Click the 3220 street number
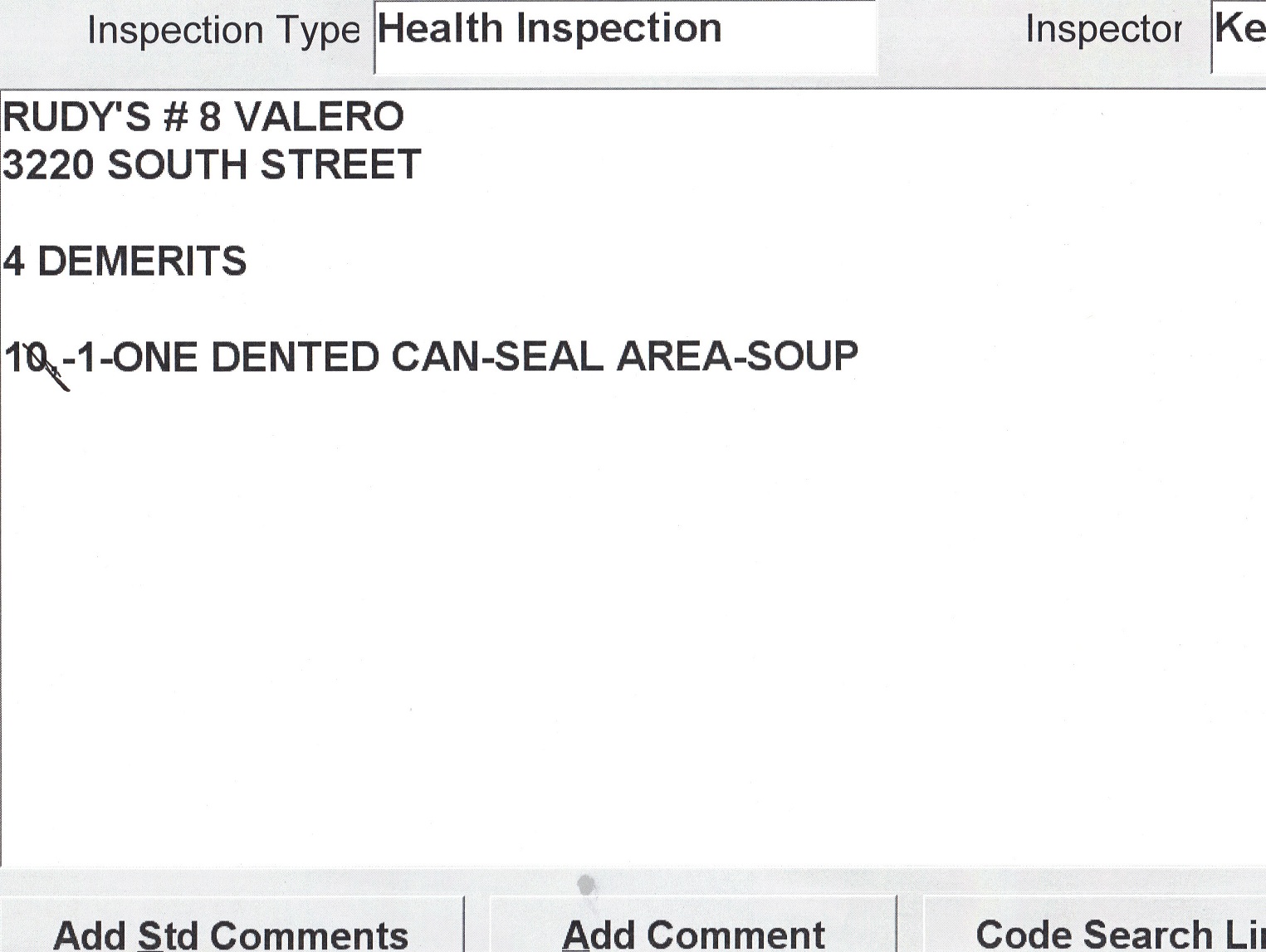This screenshot has width=1266, height=952. [48, 165]
